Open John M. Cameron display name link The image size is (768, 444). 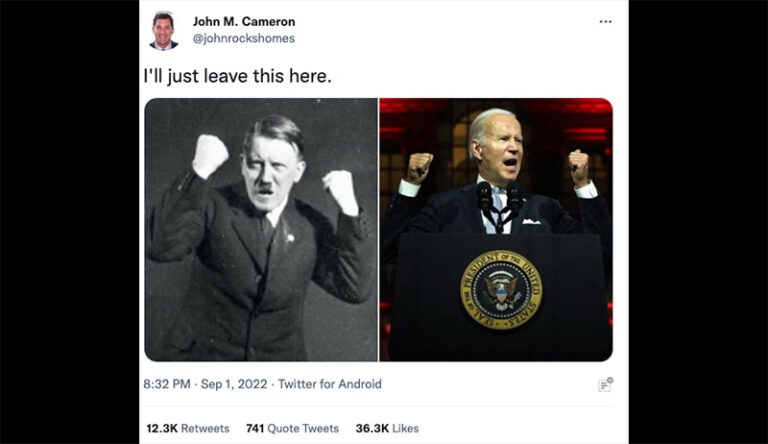point(244,22)
